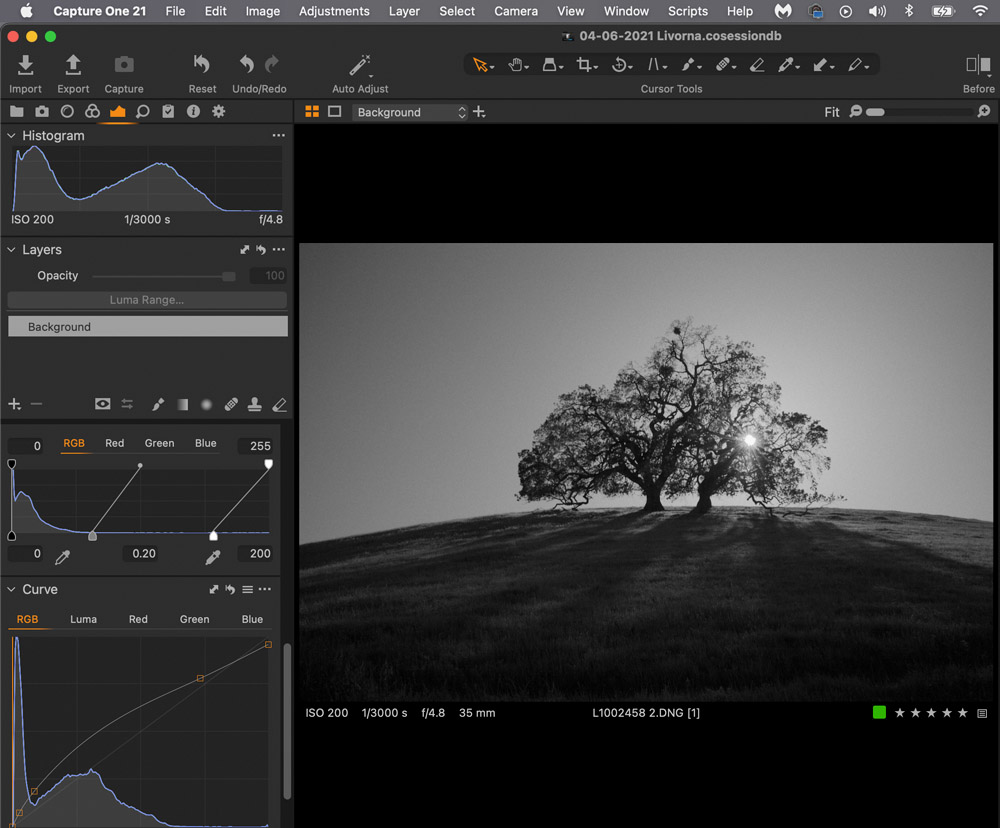Click the Opacity slider in Layers
This screenshot has height=828, width=1000.
164,276
